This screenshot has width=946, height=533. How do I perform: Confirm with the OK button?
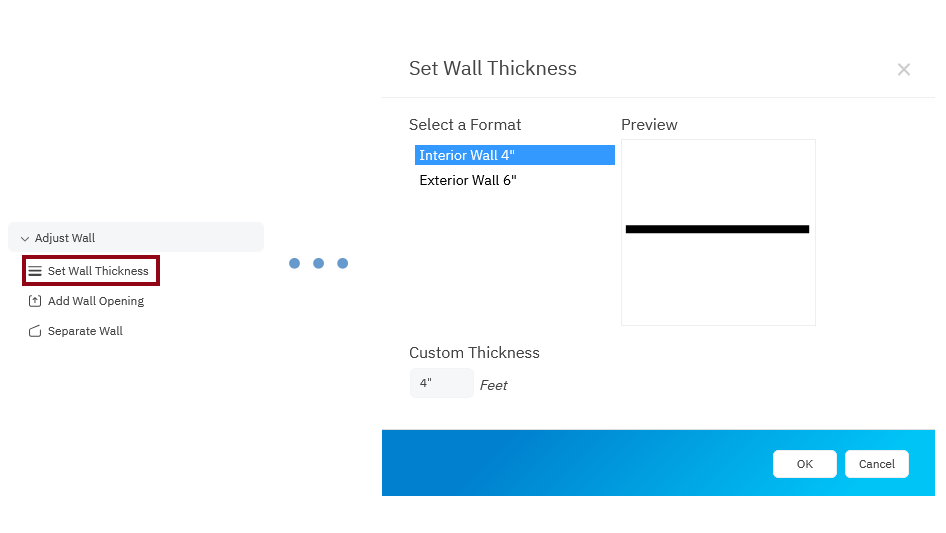pos(804,464)
